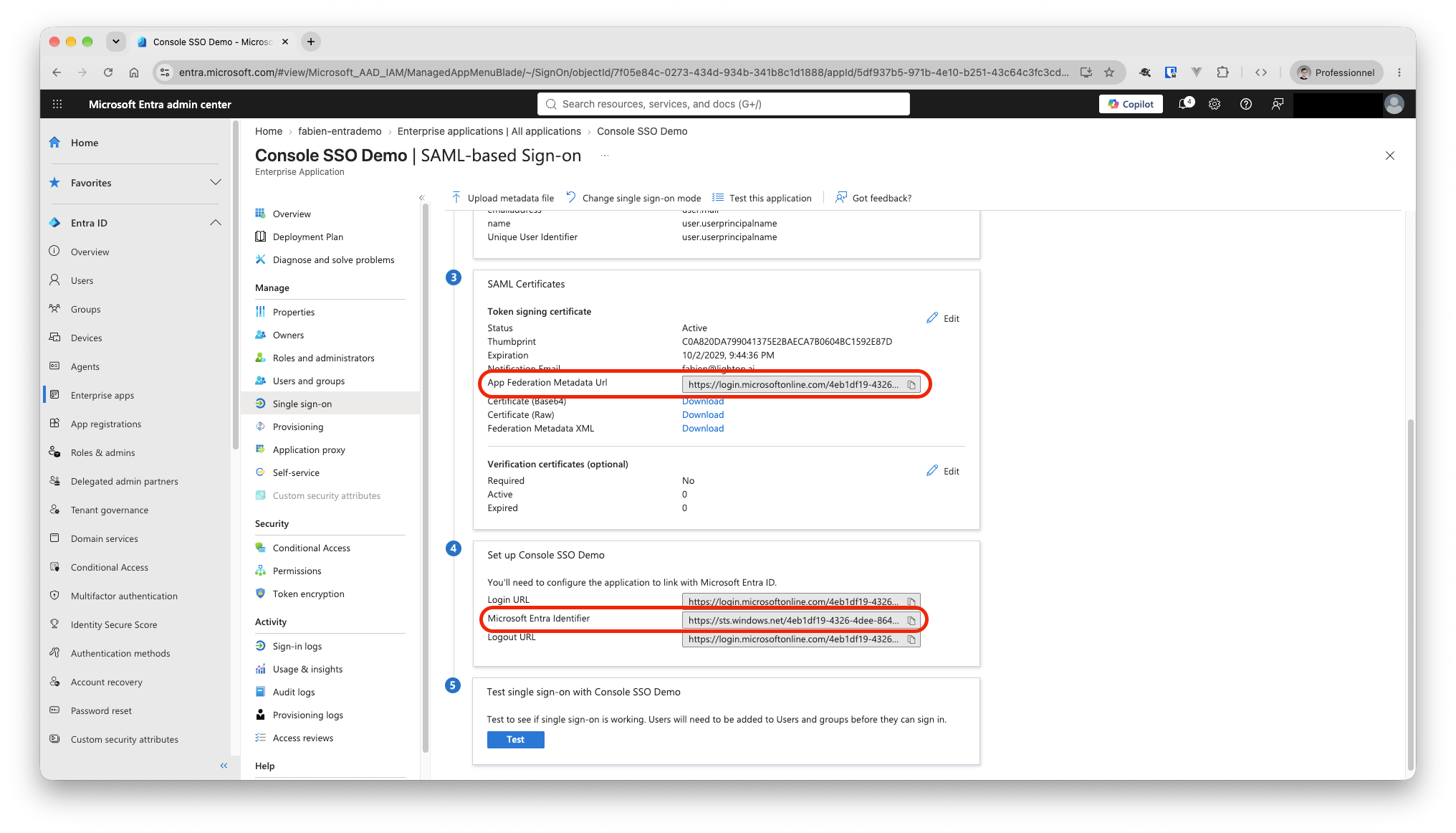Screen dimensions: 1456x833
Task: Open the ellipsis menu beside the title
Action: pos(605,156)
